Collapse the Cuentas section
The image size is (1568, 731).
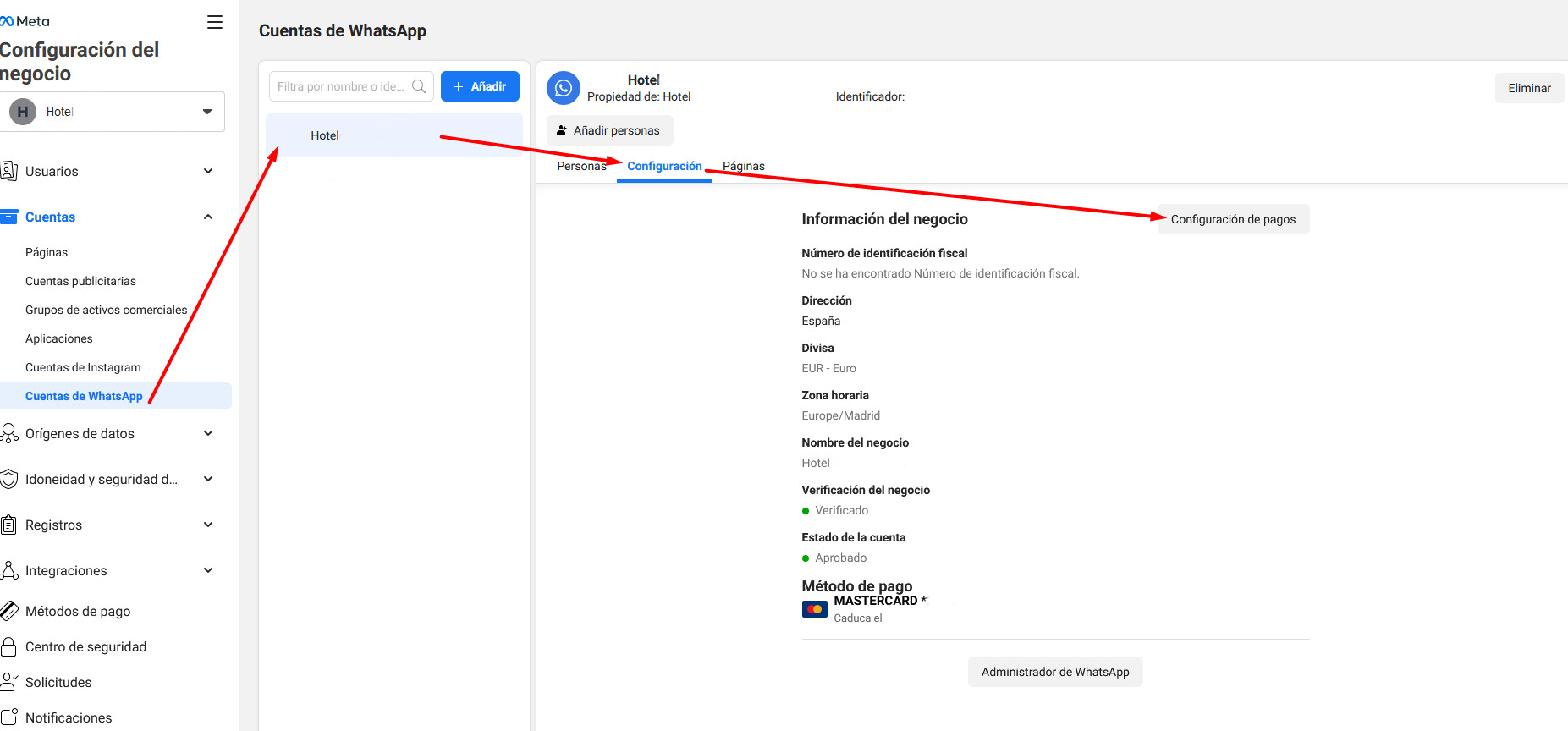point(208,217)
